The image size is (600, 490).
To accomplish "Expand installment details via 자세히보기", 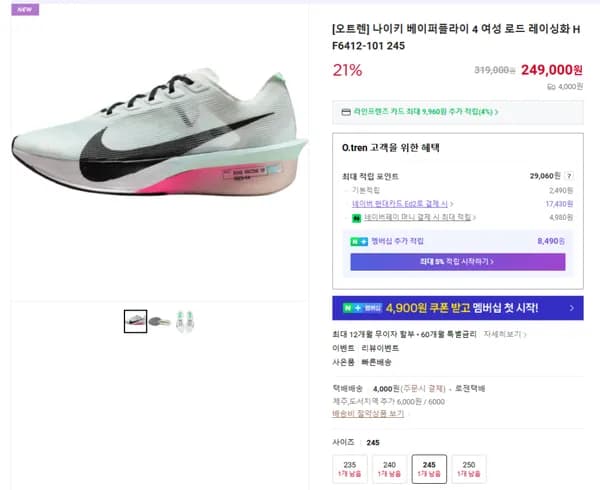I will tap(507, 333).
